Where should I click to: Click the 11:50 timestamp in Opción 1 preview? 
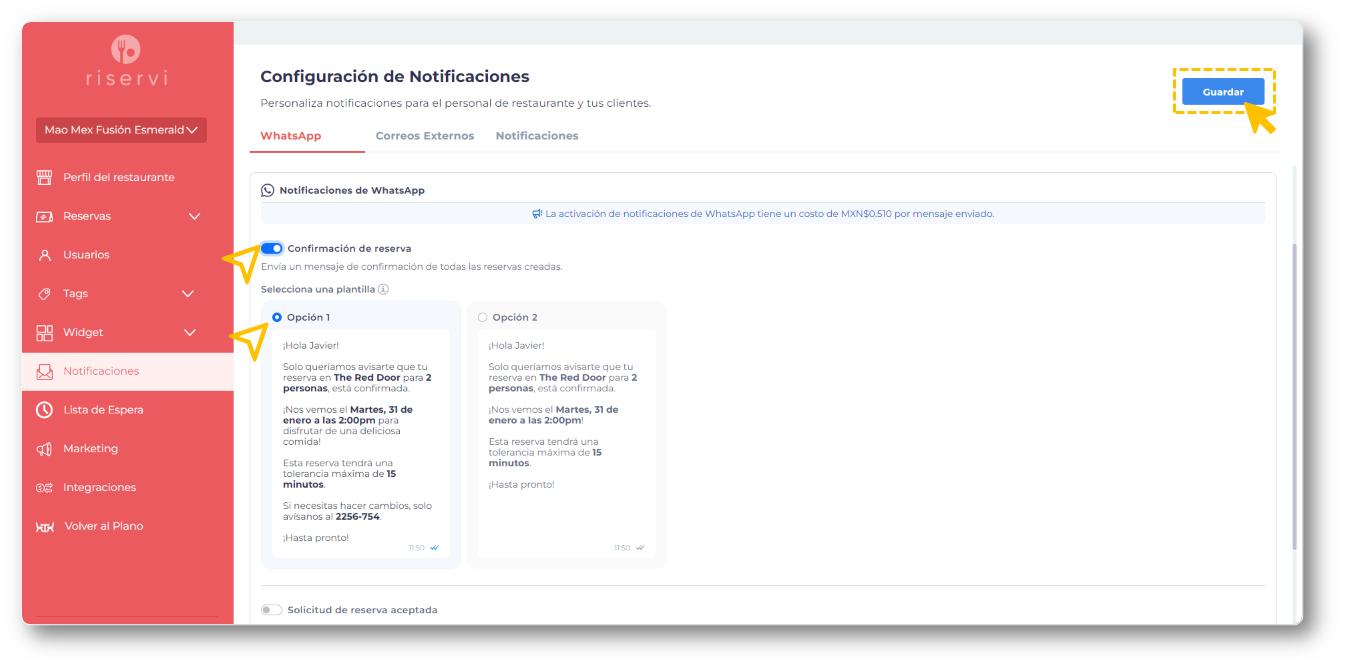[417, 548]
